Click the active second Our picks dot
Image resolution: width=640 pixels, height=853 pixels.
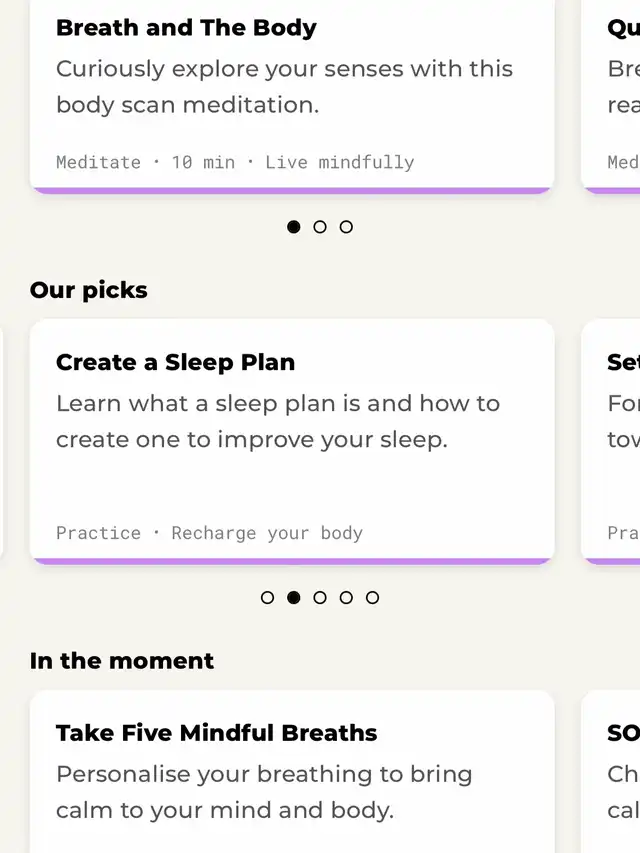[x=293, y=598]
